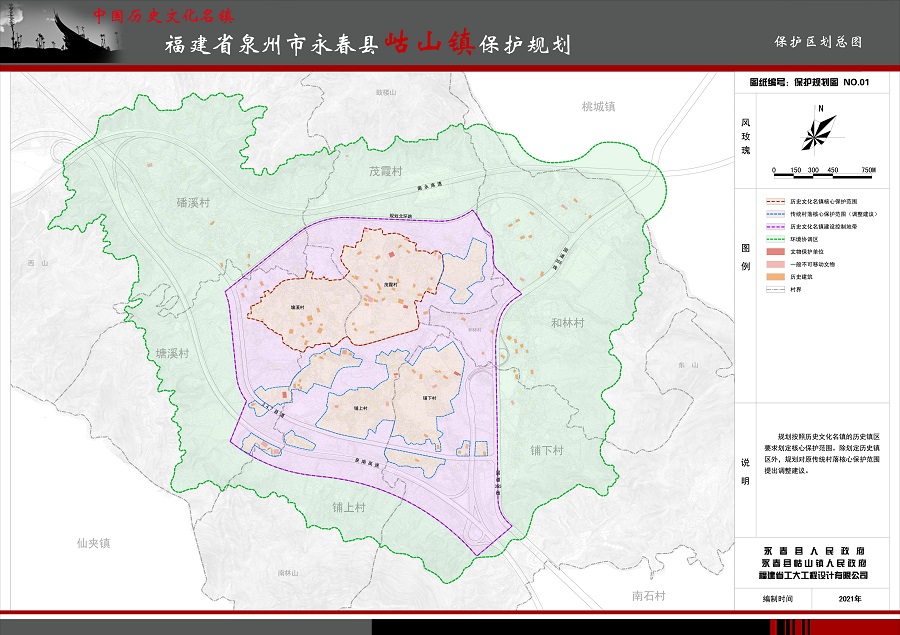The image size is (900, 635).
Task: Select the orange 历史建筑 legend swatch
Action: tap(774, 278)
